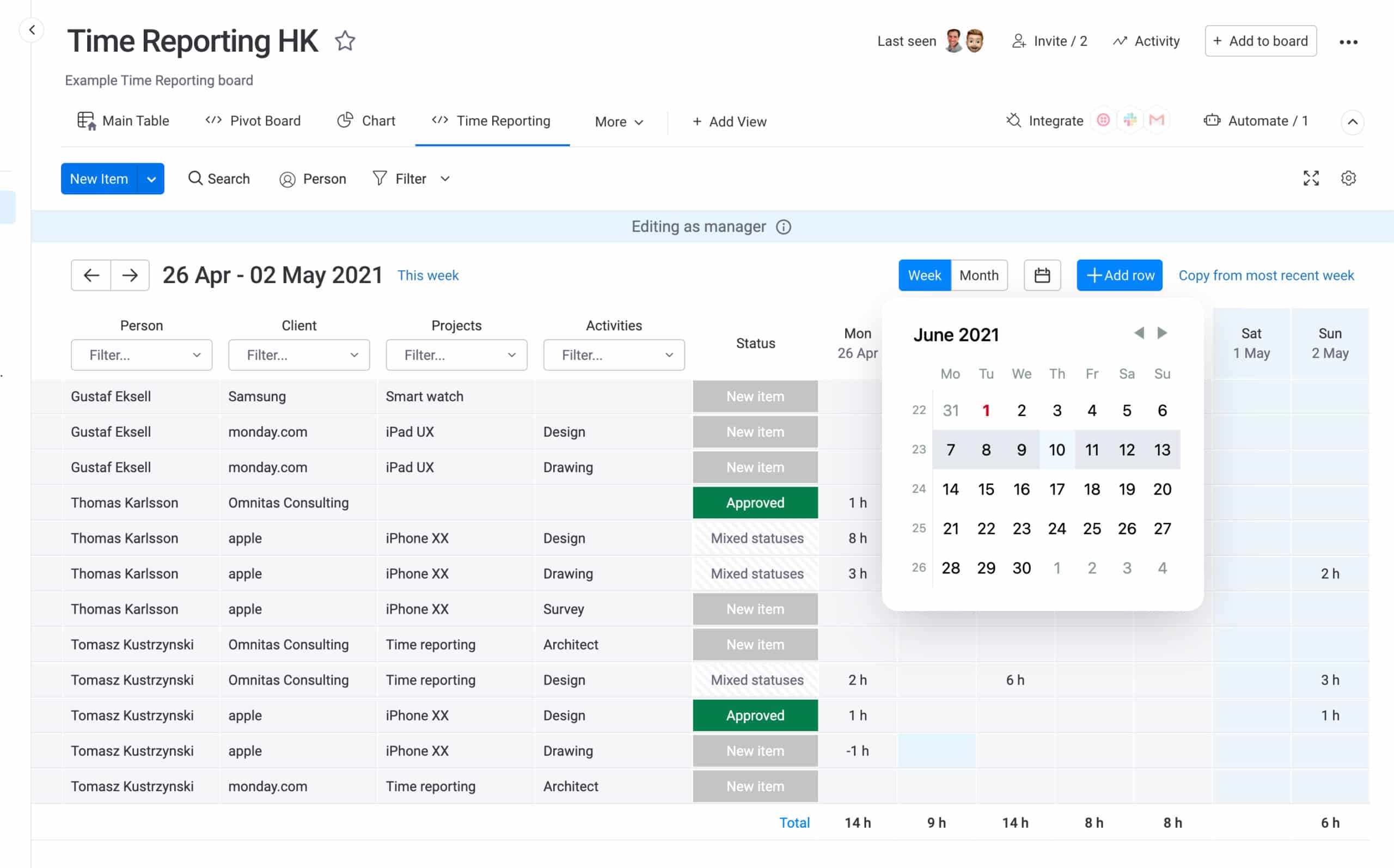Click the 6 h cell in Tomasz Design row
Image resolution: width=1394 pixels, height=868 pixels.
1015,680
